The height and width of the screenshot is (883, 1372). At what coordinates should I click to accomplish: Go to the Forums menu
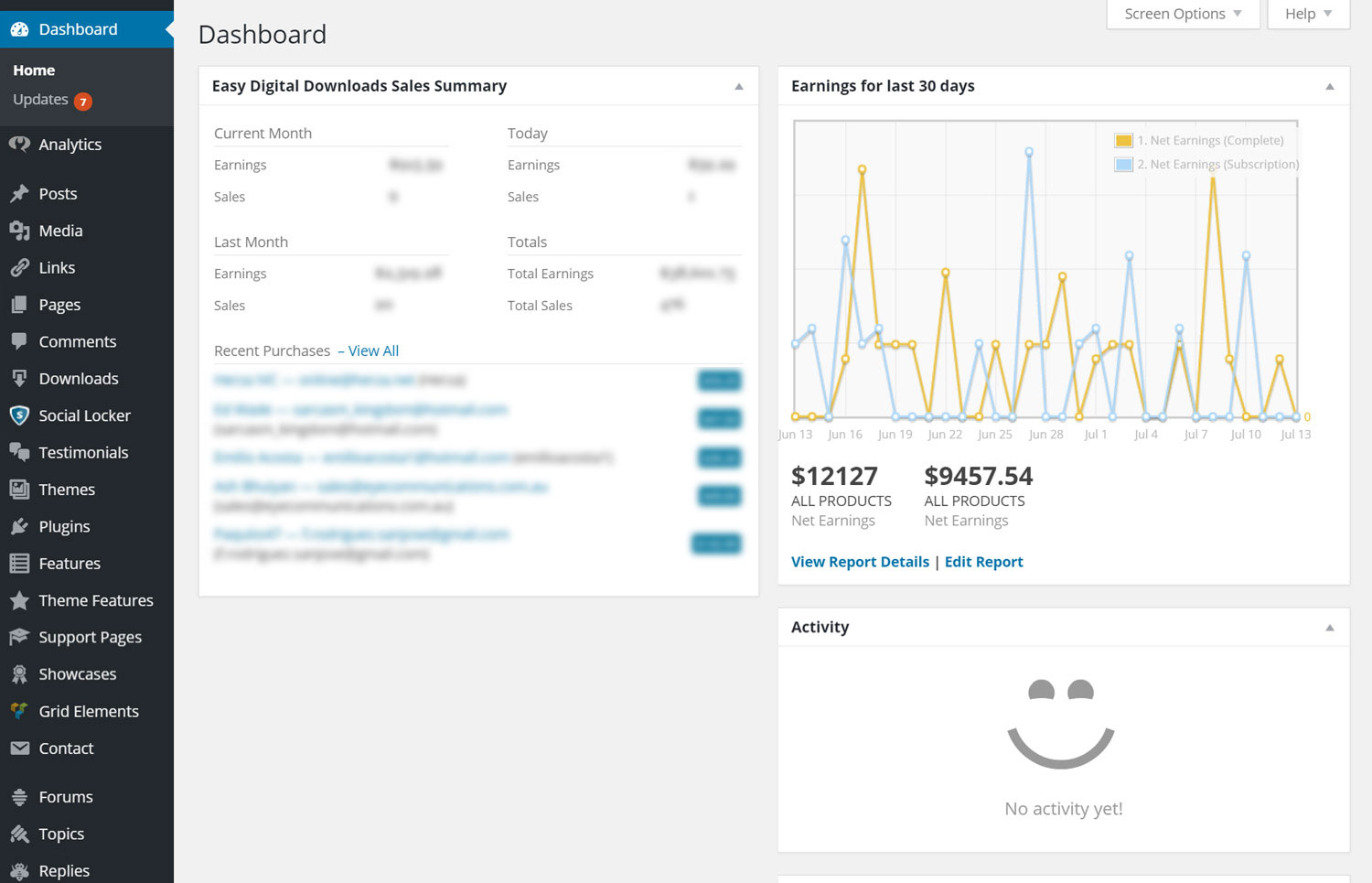click(x=65, y=797)
